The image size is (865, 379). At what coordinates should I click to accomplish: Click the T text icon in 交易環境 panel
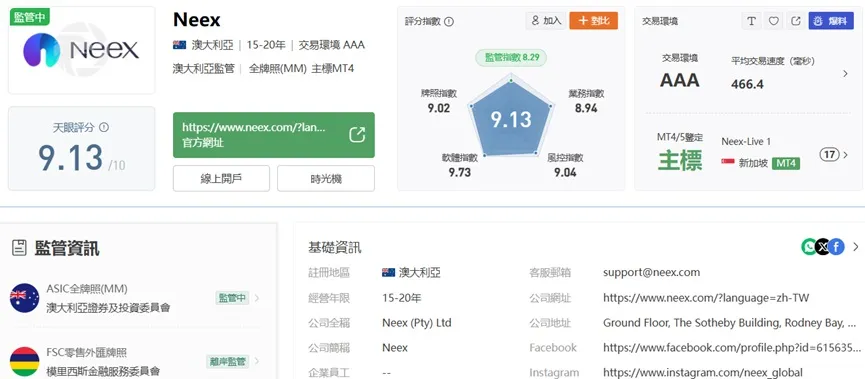click(751, 20)
